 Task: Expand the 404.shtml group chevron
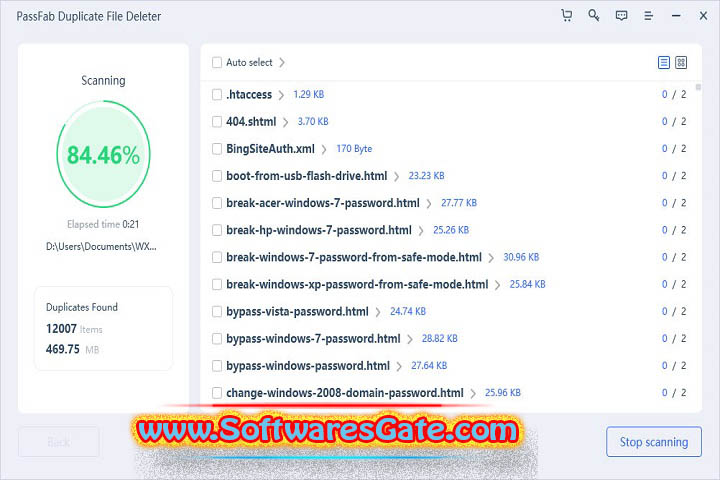pyautogui.click(x=285, y=122)
